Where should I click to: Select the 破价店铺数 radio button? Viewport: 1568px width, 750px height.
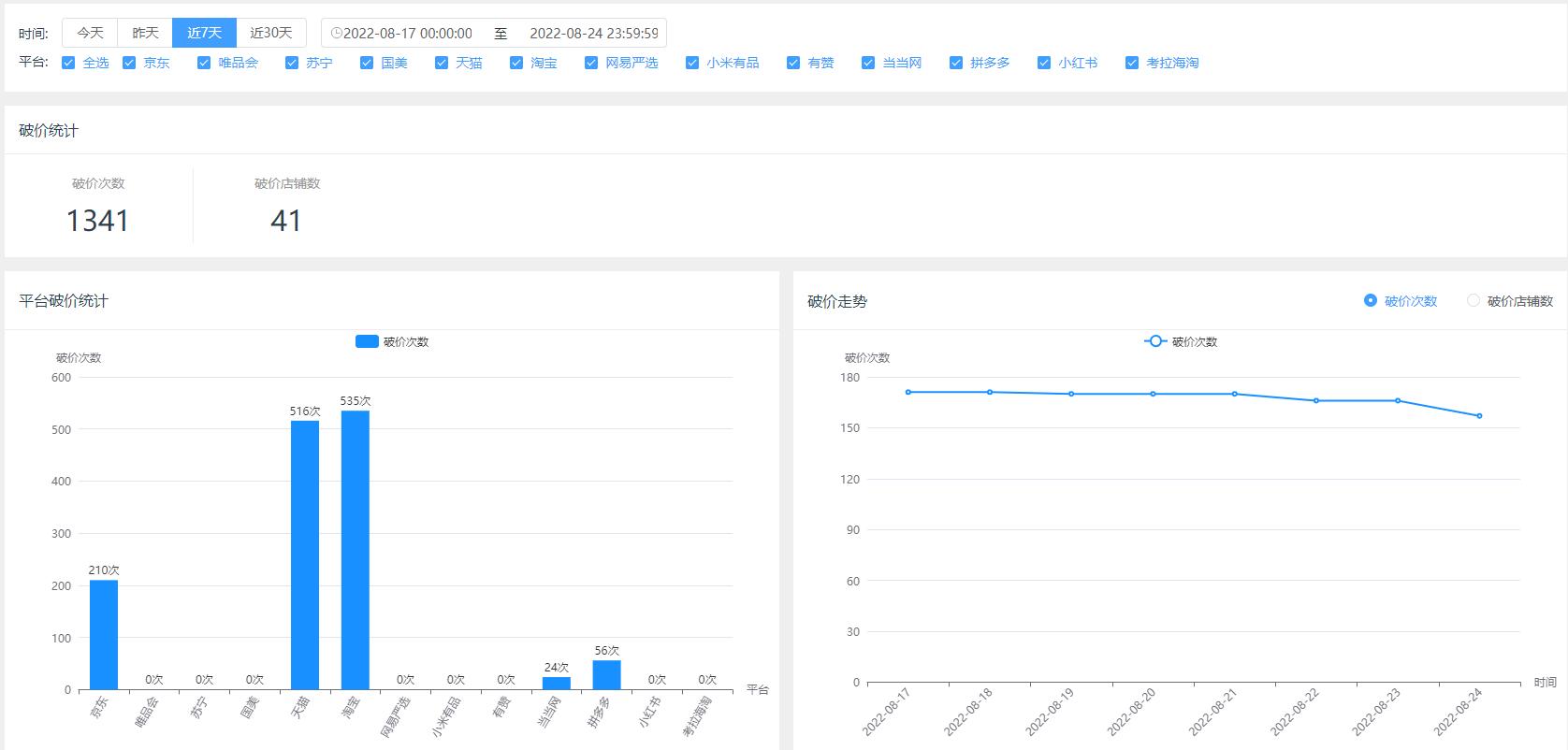coord(1474,300)
